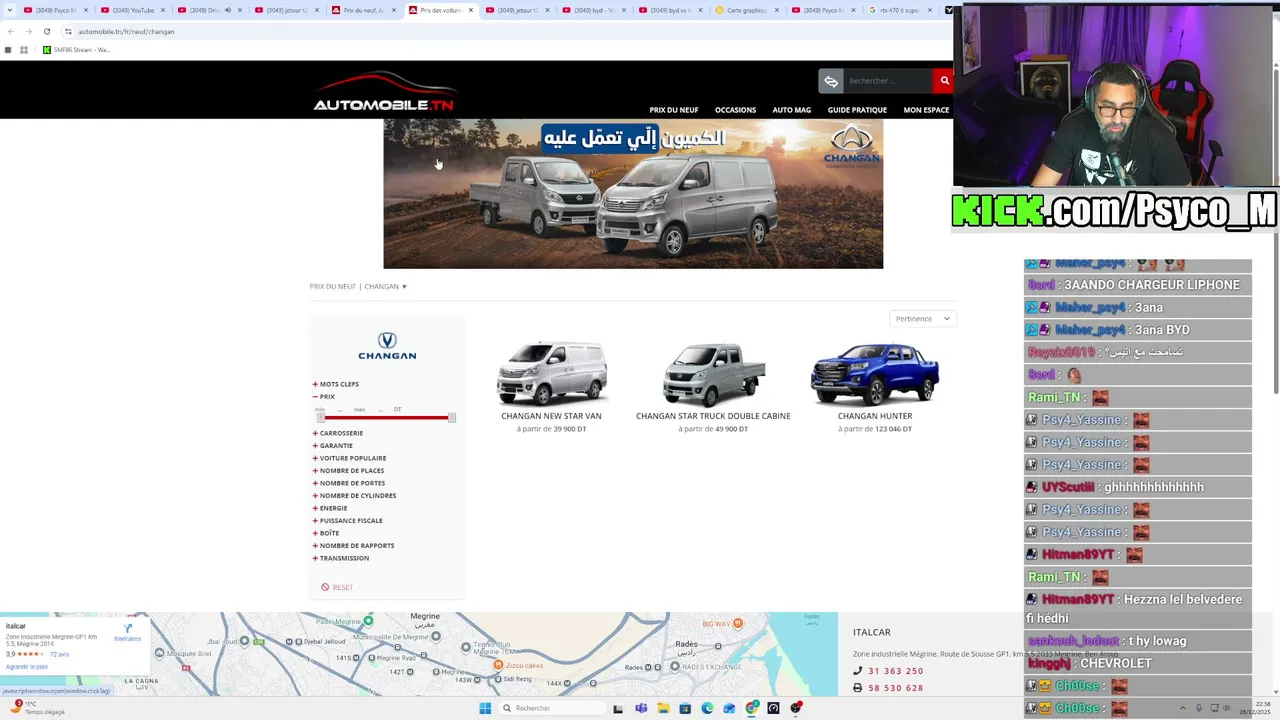Expand the PUISSANCE FISCALE filter

[348, 521]
